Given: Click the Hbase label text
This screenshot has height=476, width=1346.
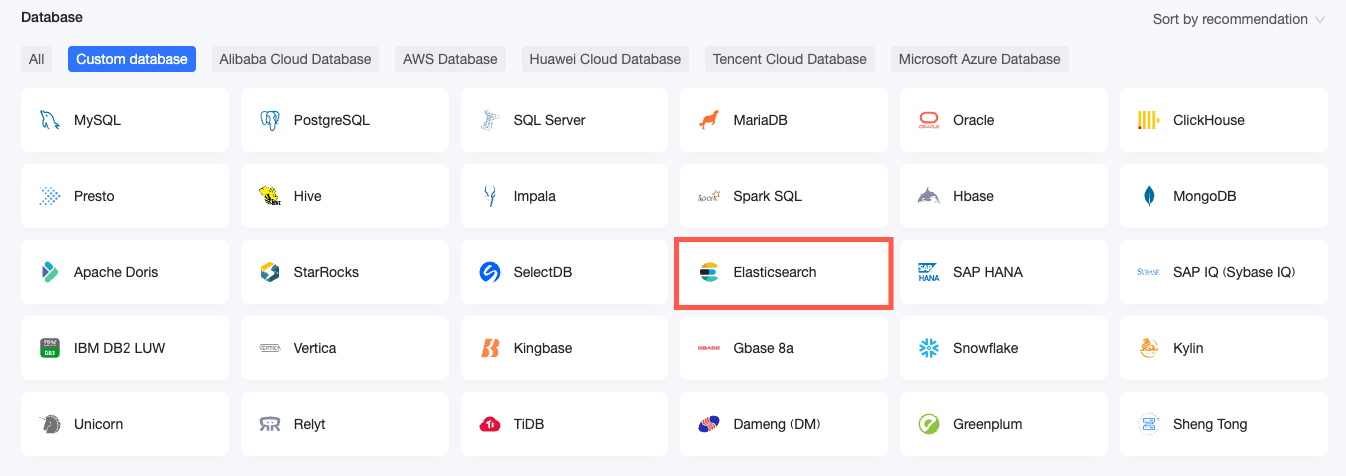Looking at the screenshot, I should (974, 196).
